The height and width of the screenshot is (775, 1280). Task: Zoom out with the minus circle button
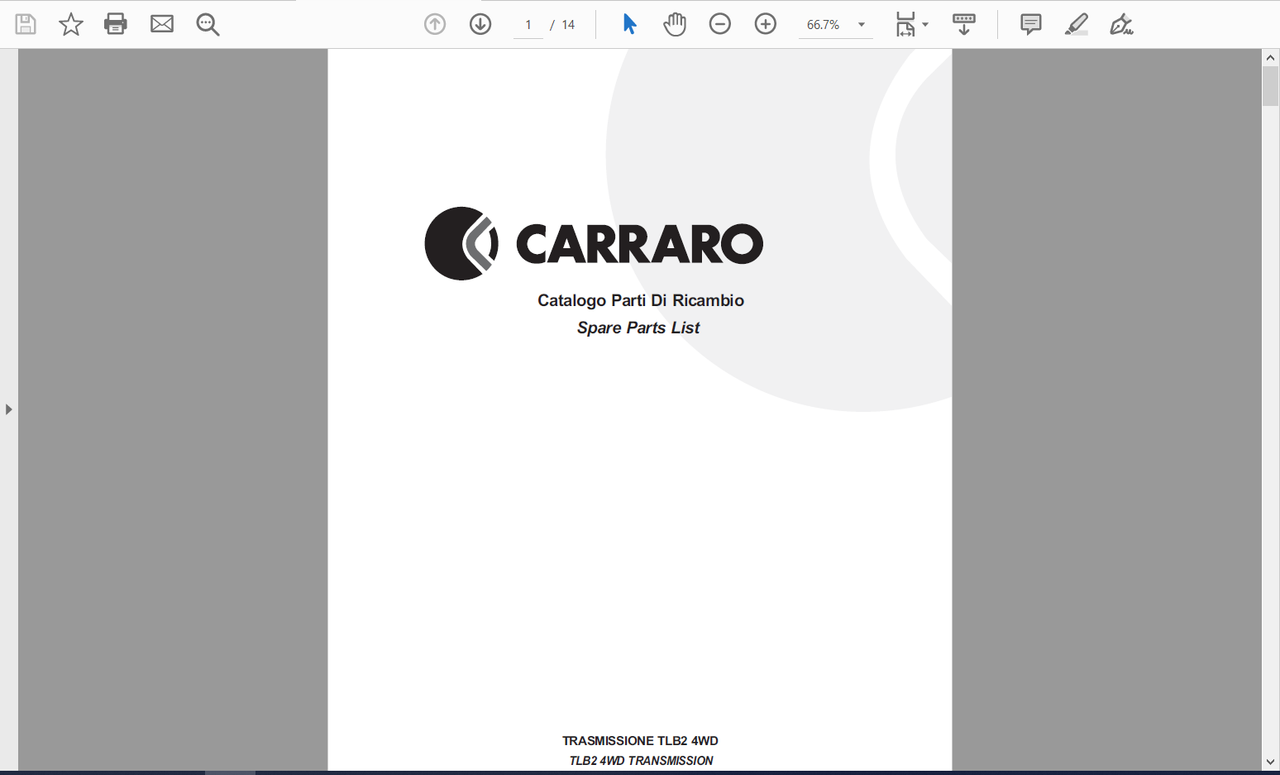point(720,24)
